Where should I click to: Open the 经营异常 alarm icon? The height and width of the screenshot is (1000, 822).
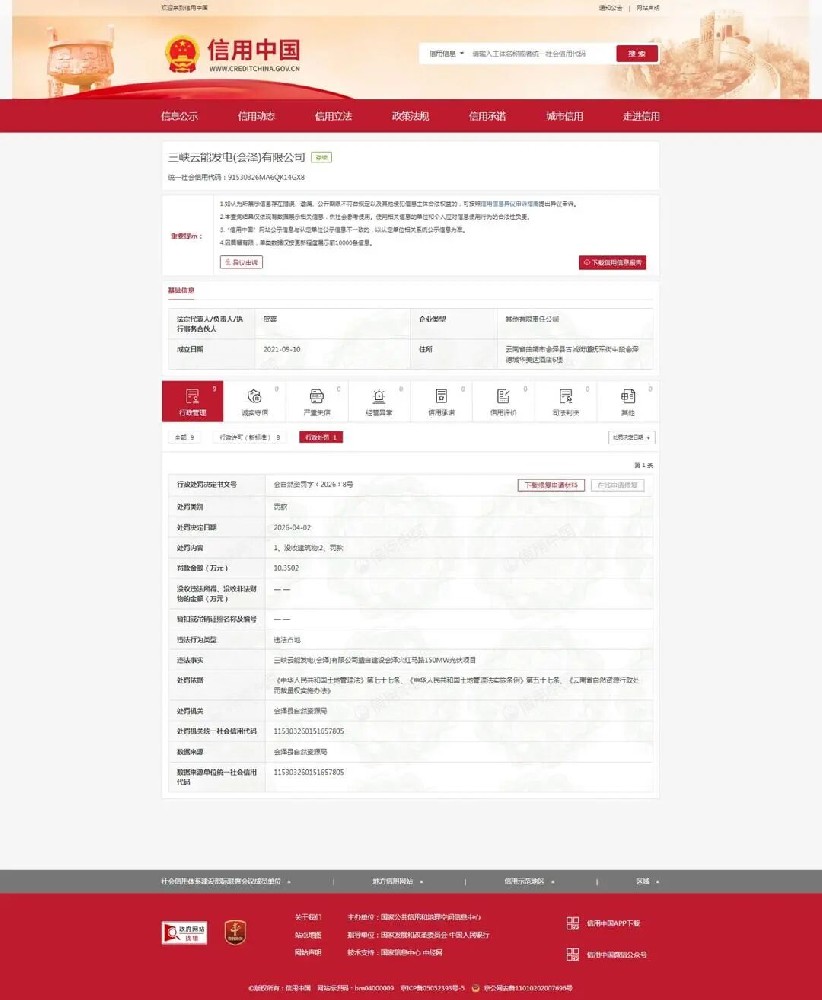pos(379,396)
